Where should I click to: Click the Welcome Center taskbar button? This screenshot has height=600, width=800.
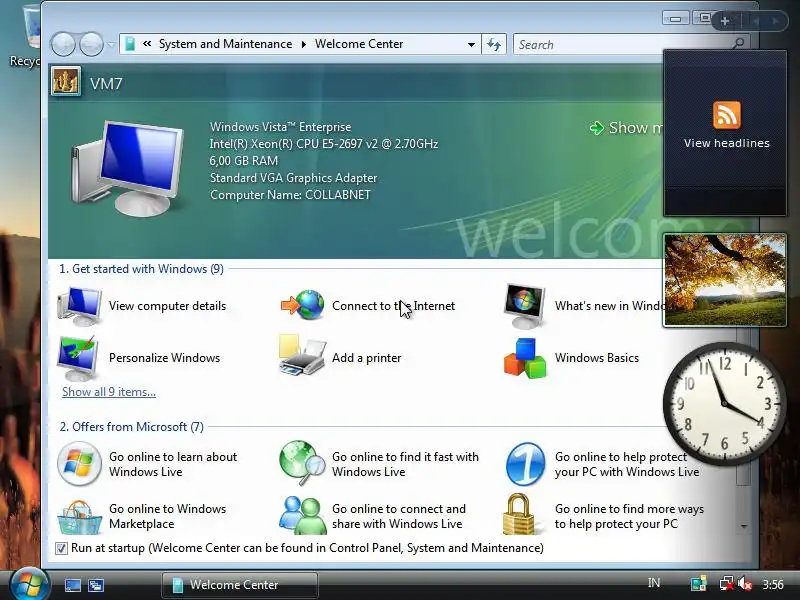[x=240, y=585]
